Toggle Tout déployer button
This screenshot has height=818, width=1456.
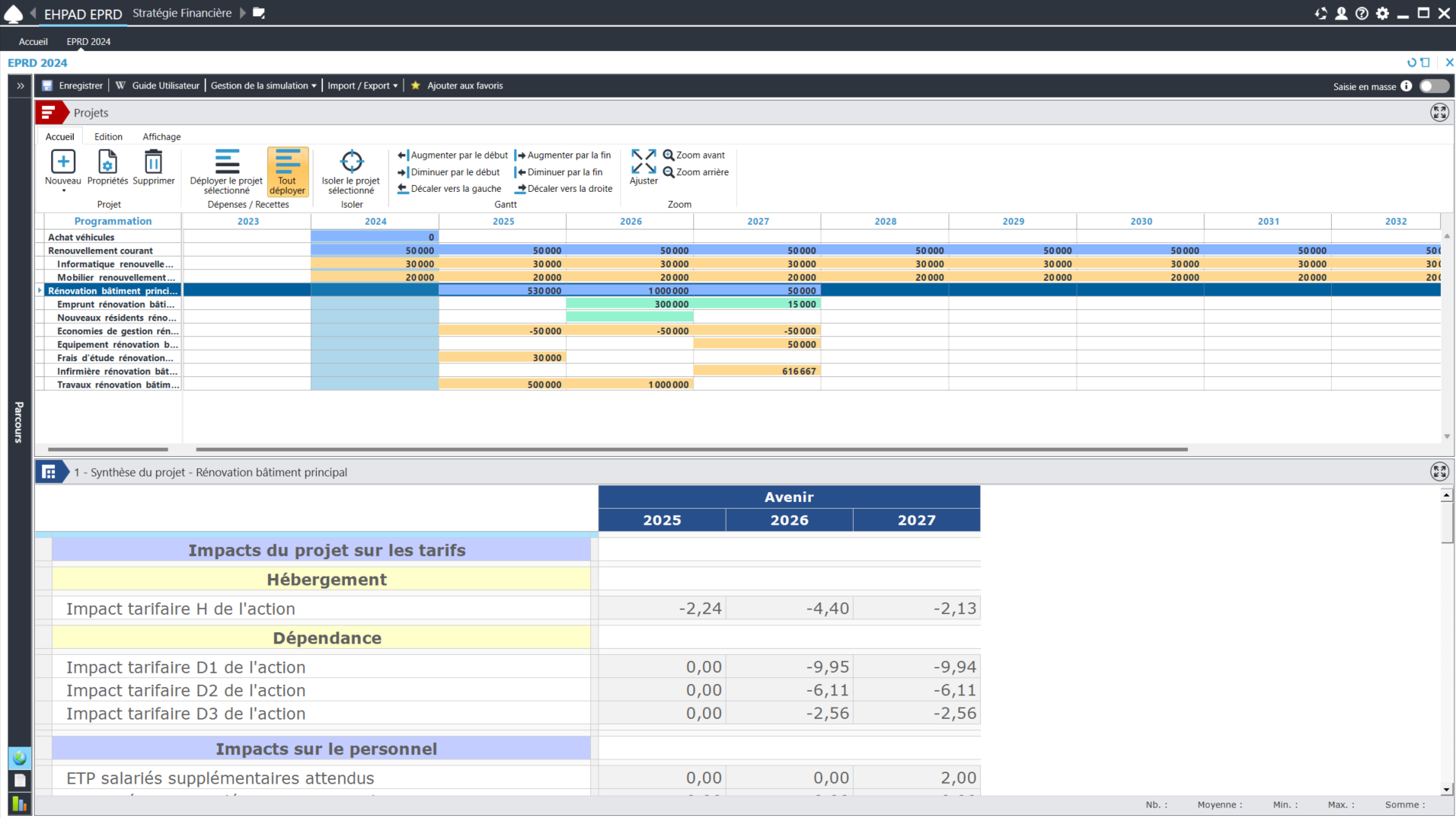(287, 171)
